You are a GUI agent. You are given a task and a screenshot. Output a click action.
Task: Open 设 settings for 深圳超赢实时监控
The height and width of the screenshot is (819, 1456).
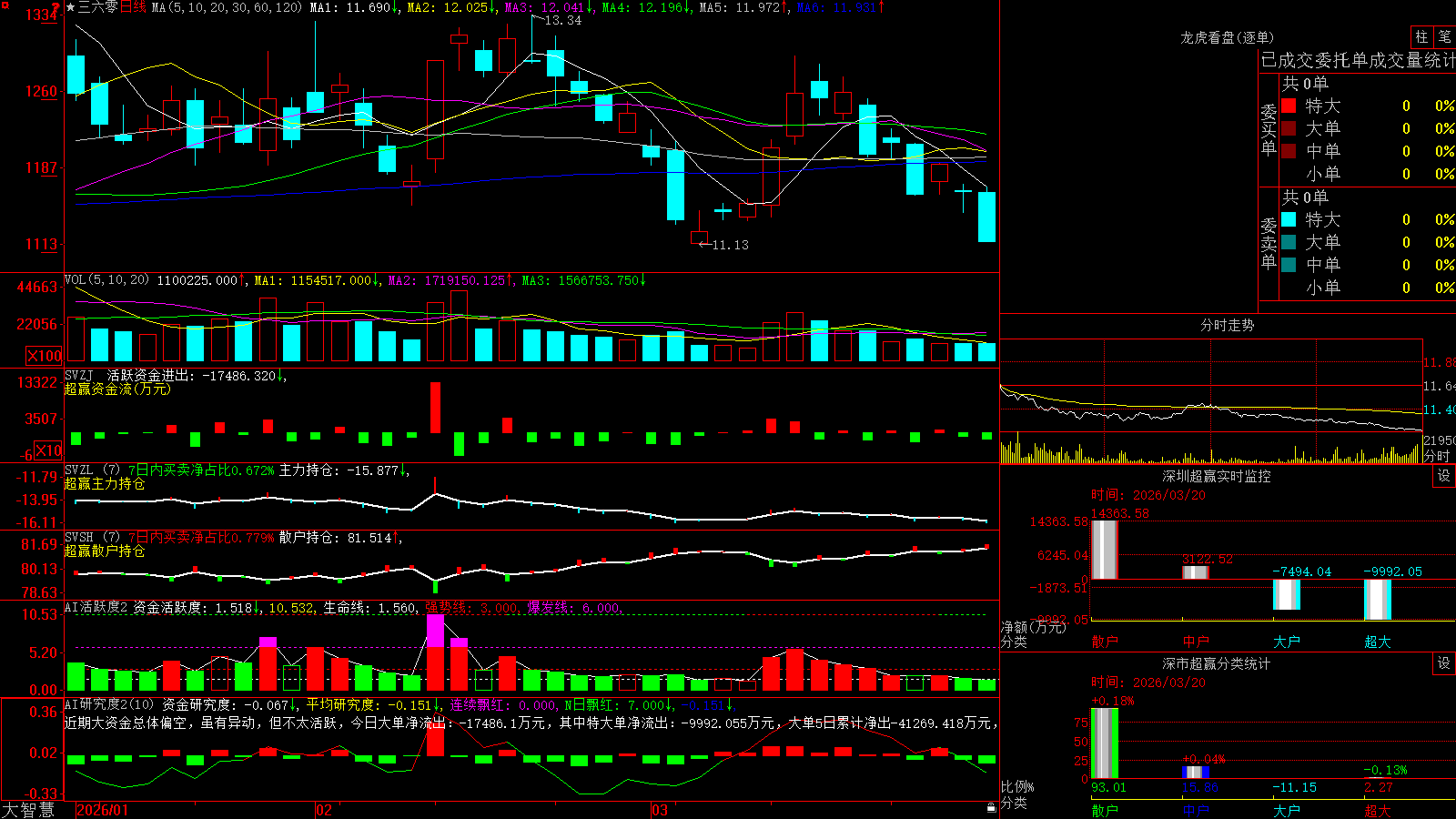(1444, 476)
